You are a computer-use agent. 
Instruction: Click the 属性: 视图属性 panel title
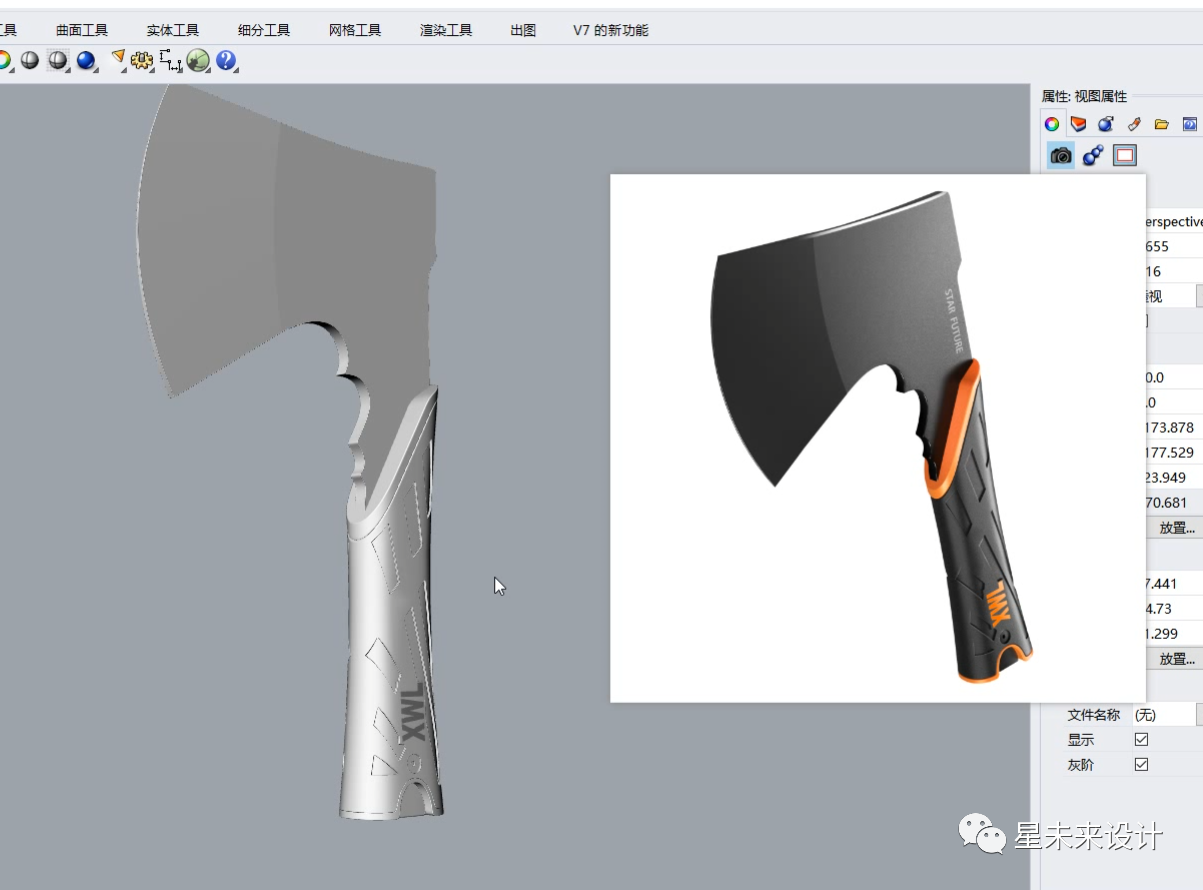[x=1084, y=96]
